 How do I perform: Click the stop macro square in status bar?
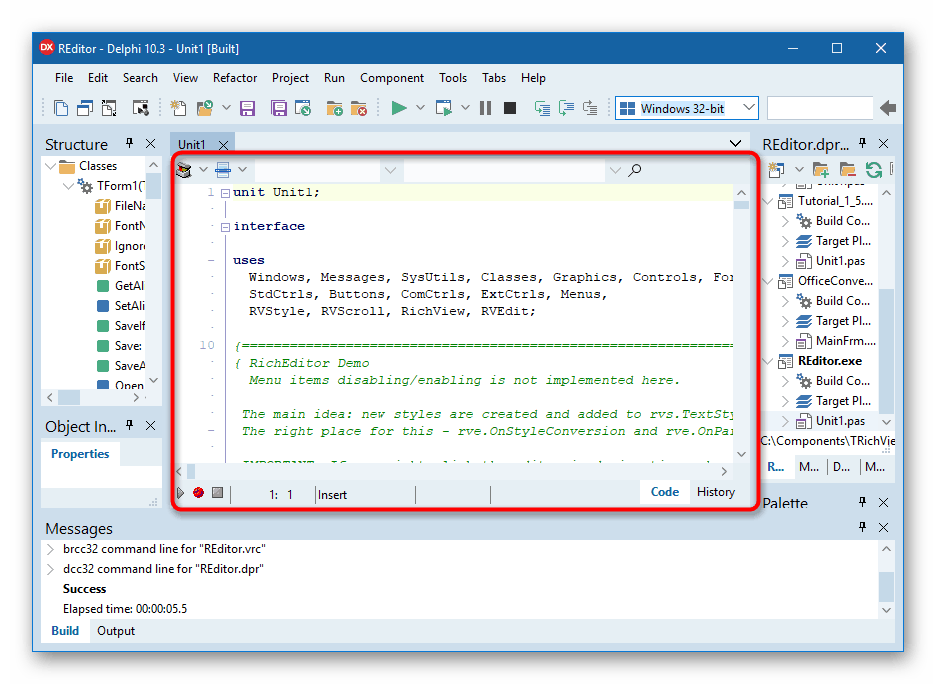pos(217,492)
